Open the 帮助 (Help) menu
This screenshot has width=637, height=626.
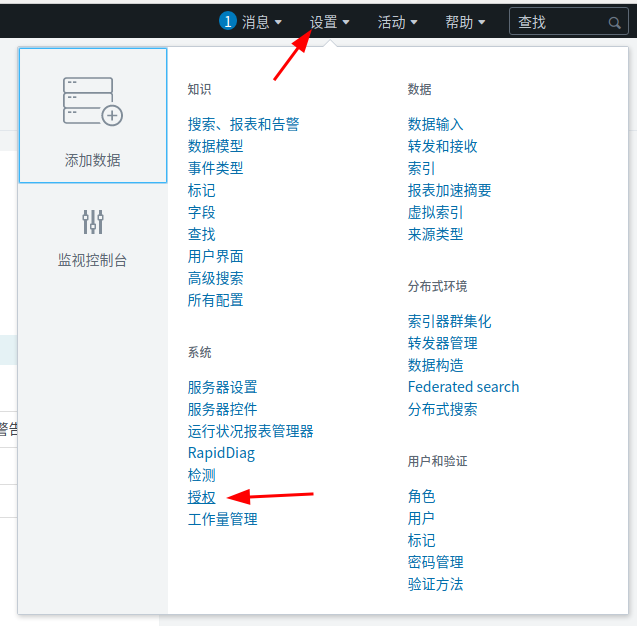(465, 21)
